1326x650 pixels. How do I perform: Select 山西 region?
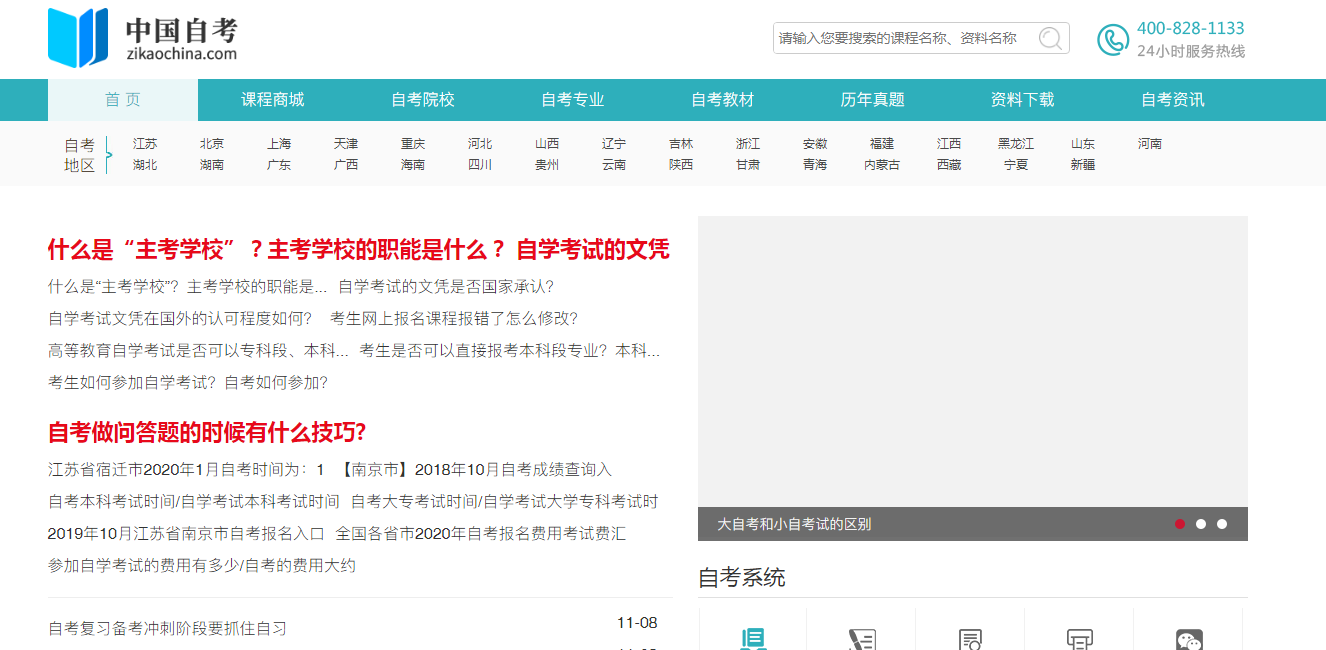point(547,144)
